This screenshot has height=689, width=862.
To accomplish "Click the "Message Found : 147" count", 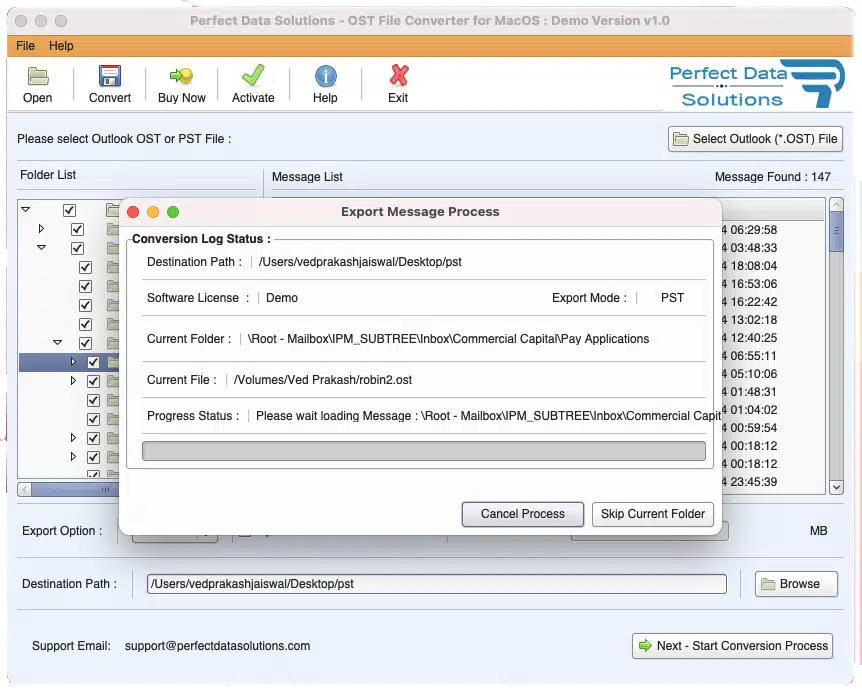I will (x=772, y=177).
